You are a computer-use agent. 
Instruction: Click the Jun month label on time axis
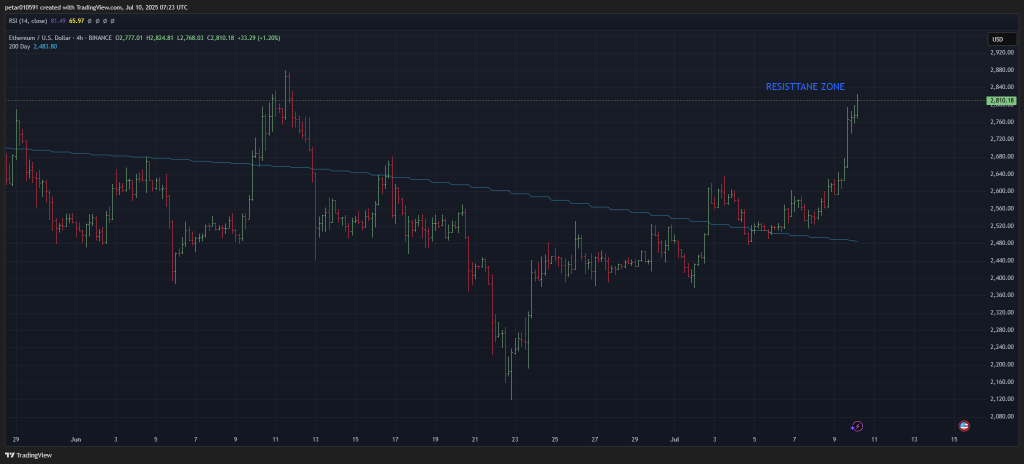coord(76,439)
